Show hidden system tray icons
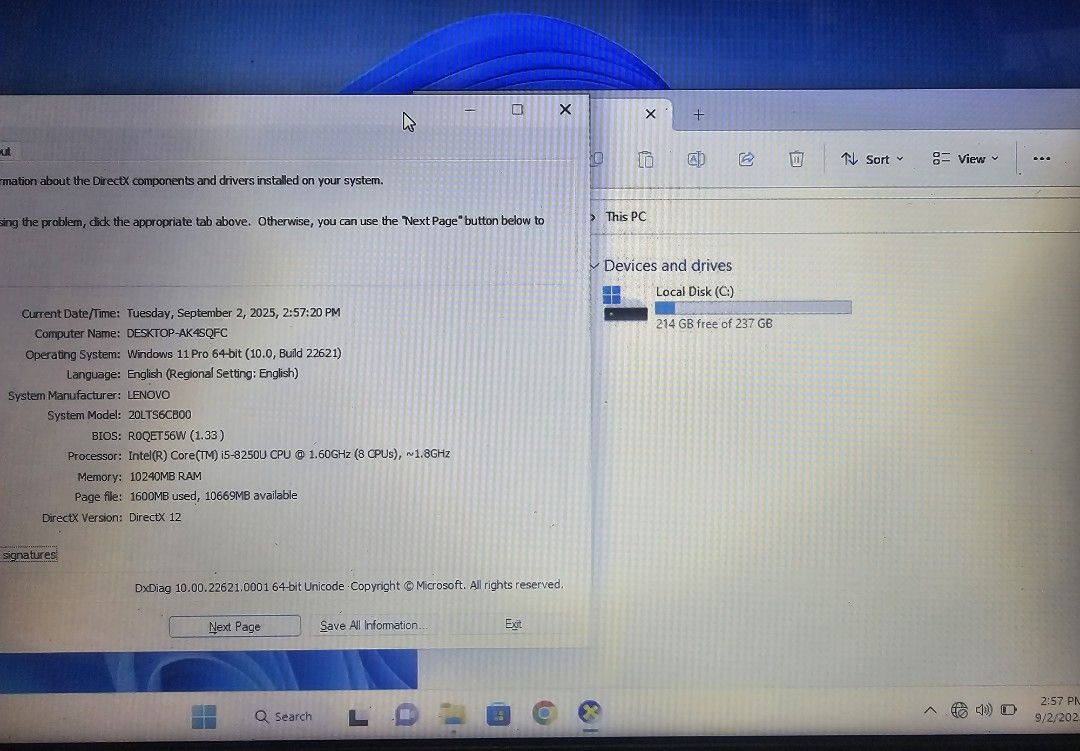This screenshot has width=1080, height=751. (x=930, y=710)
